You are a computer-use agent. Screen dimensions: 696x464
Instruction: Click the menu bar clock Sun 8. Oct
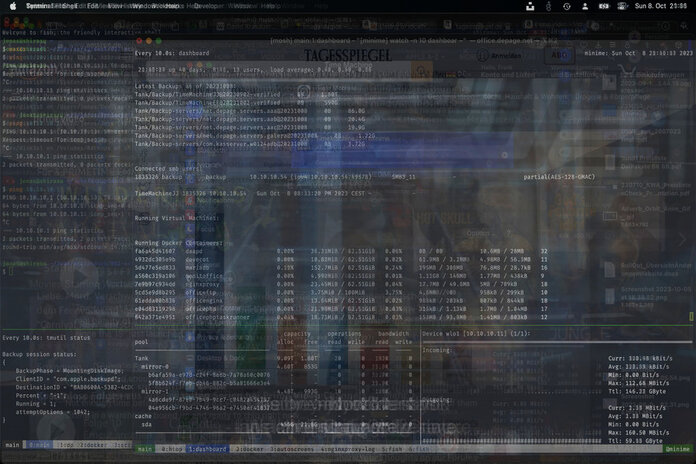660,6
